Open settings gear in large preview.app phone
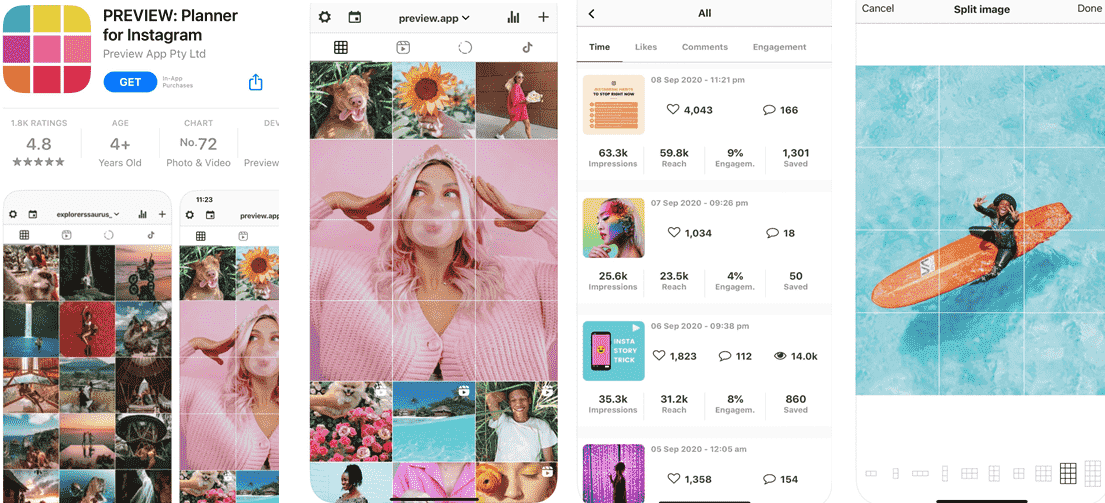 click(x=324, y=17)
